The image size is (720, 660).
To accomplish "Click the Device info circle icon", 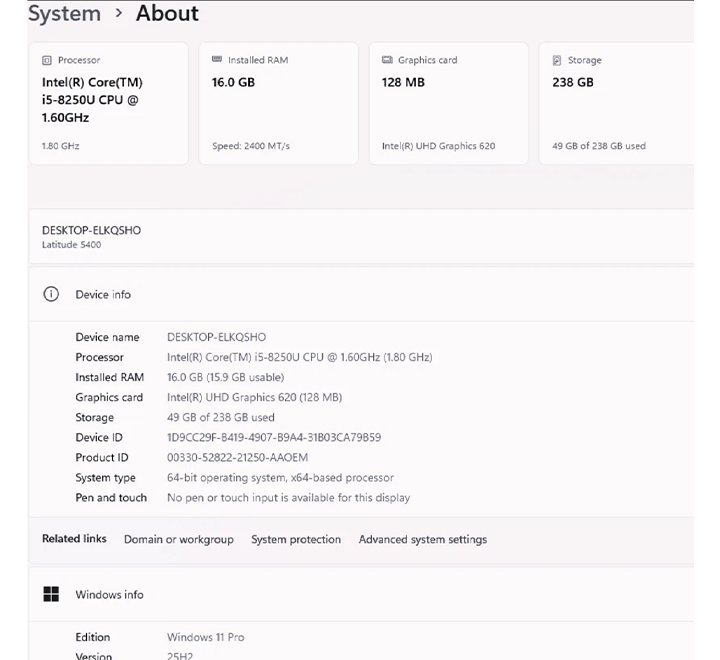I will click(51, 294).
